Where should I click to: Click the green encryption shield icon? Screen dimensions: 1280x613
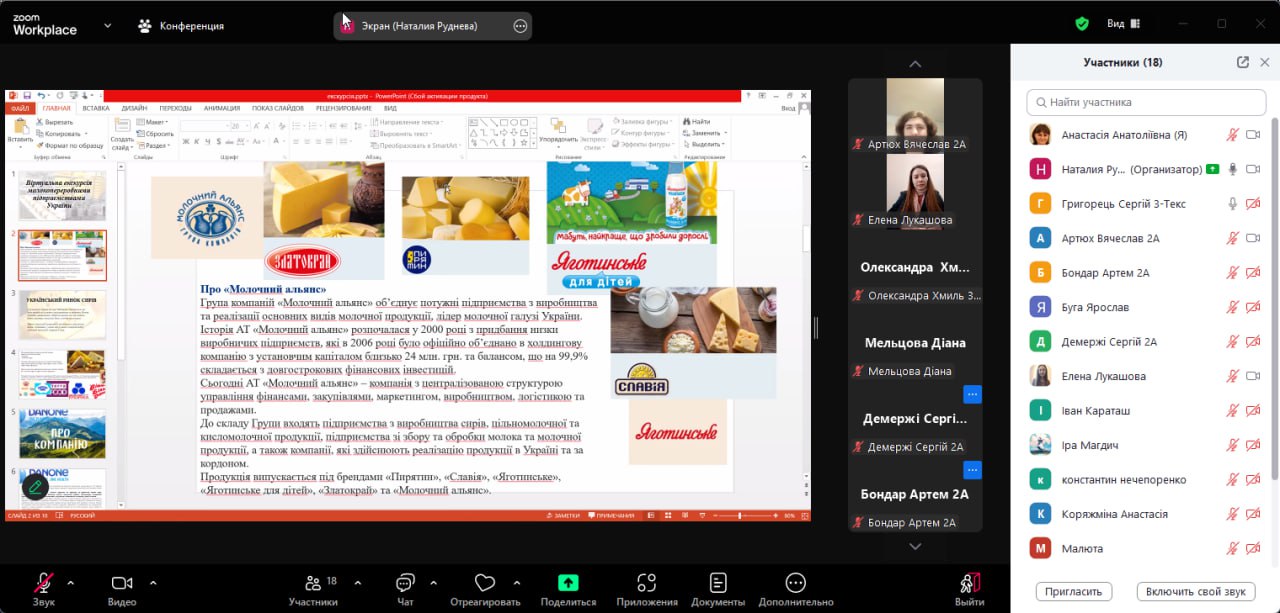1082,23
